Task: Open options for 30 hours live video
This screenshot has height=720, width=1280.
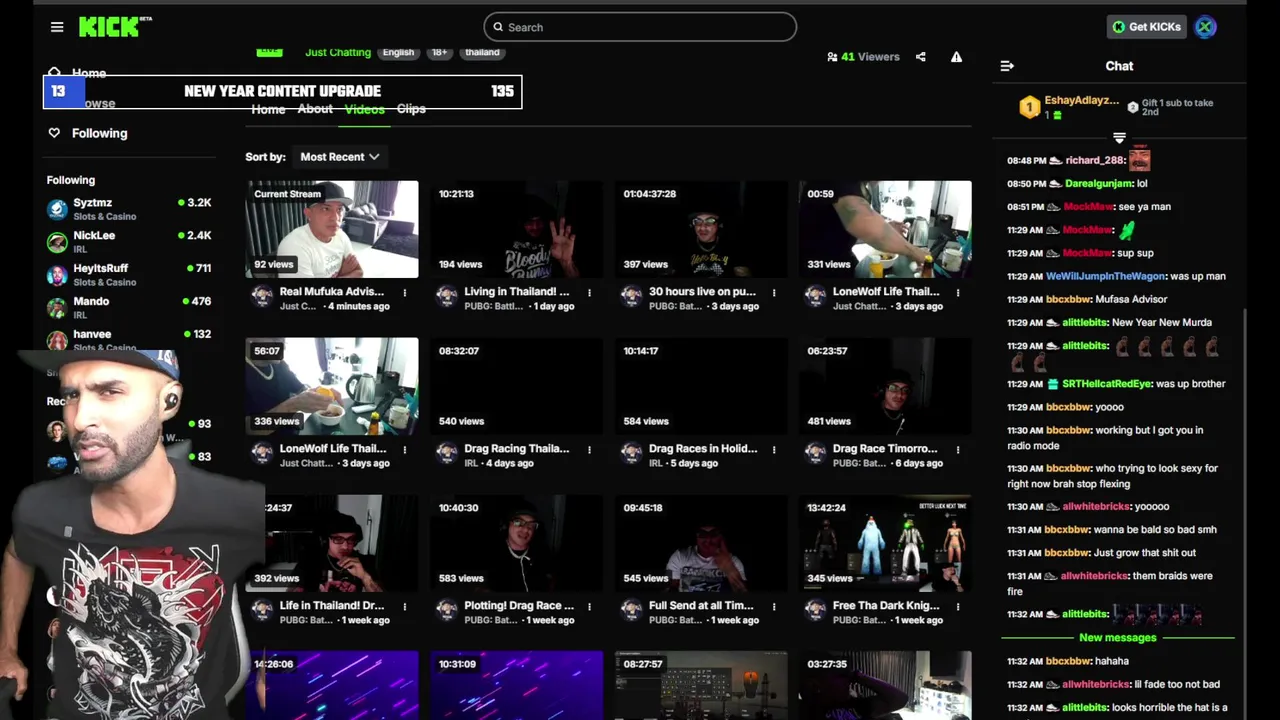Action: (774, 293)
